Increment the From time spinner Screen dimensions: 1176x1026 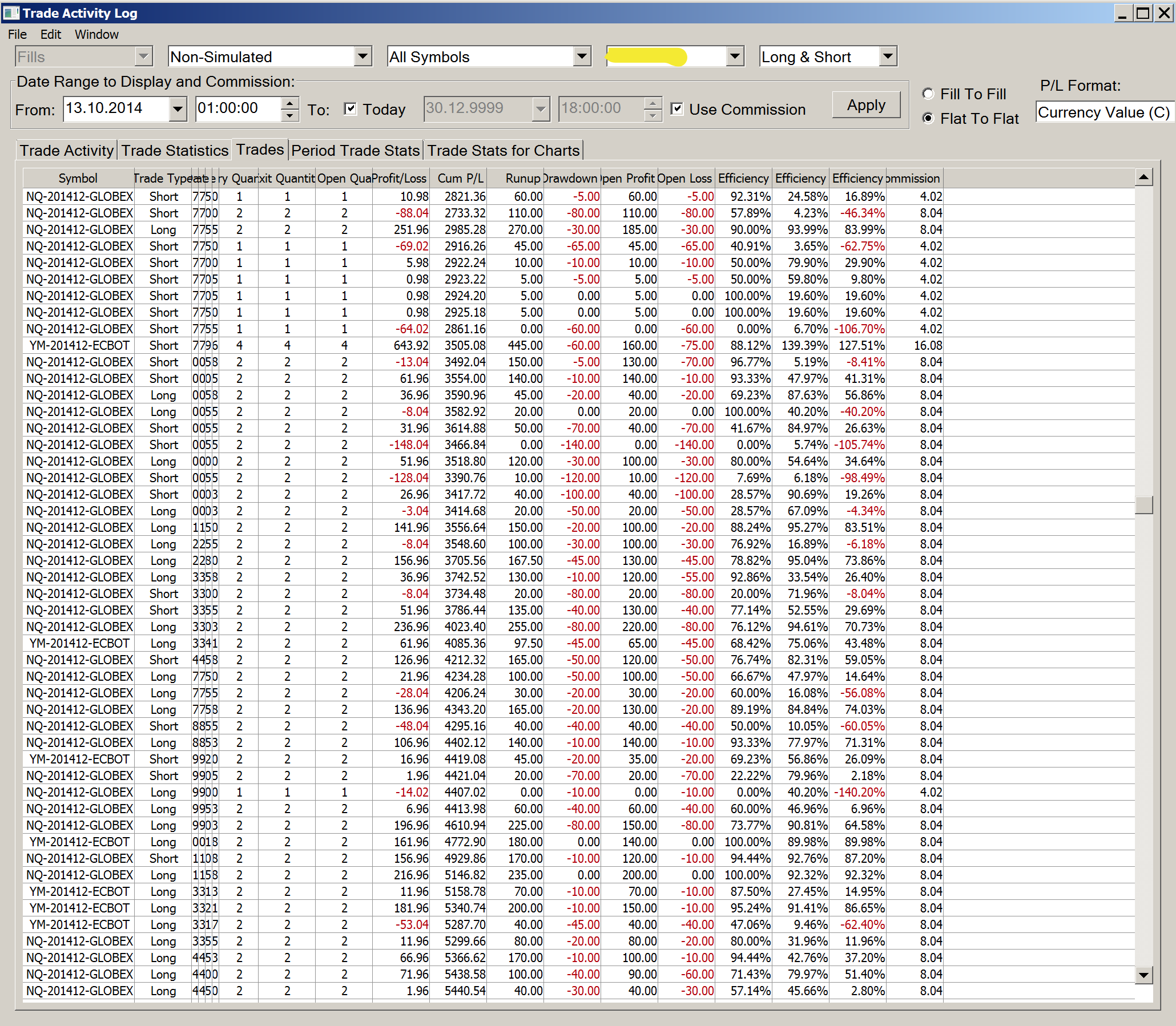coord(290,103)
